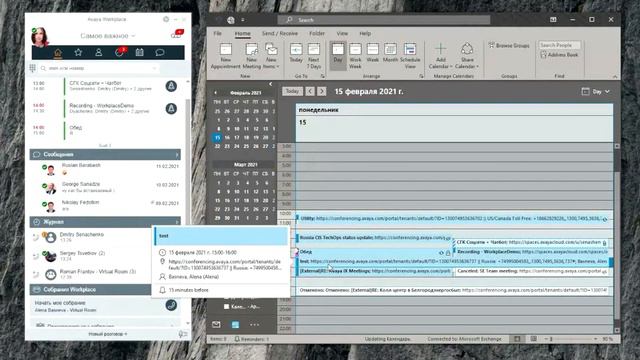This screenshot has height=360, width=640.
Task: Open the Home tab in Avaya Workplace
Action: [x=58, y=52]
